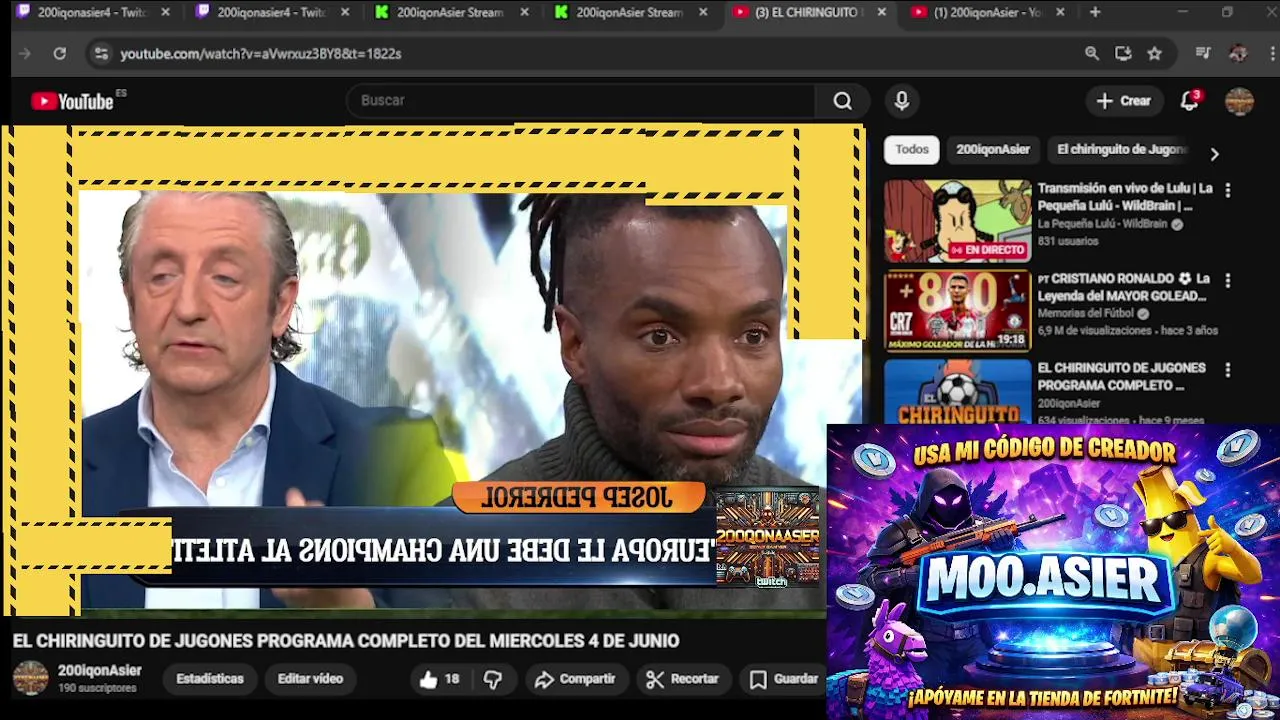The image size is (1280, 720).
Task: Open the account avatar menu
Action: pyautogui.click(x=1239, y=101)
